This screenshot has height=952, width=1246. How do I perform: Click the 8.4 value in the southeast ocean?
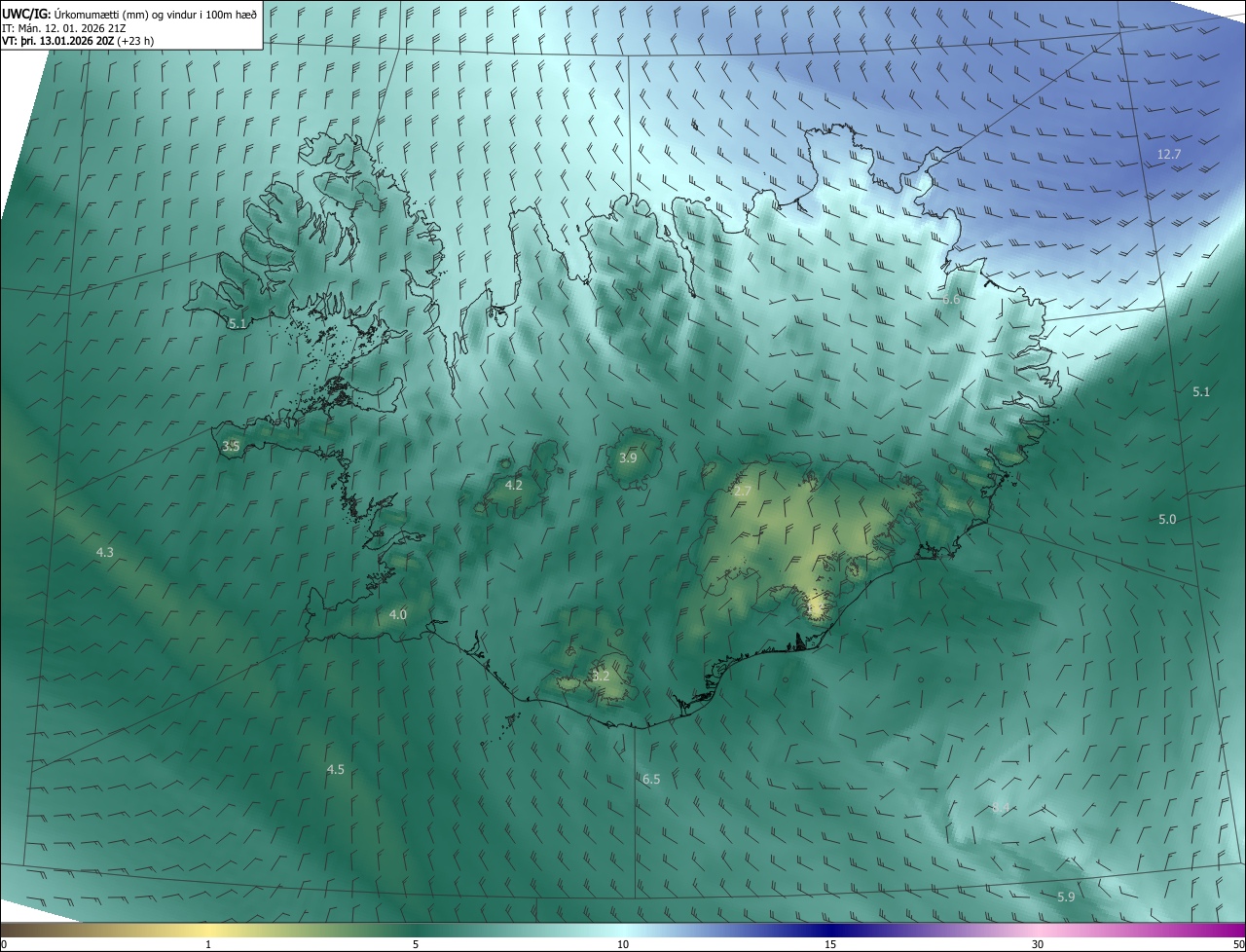(1001, 808)
